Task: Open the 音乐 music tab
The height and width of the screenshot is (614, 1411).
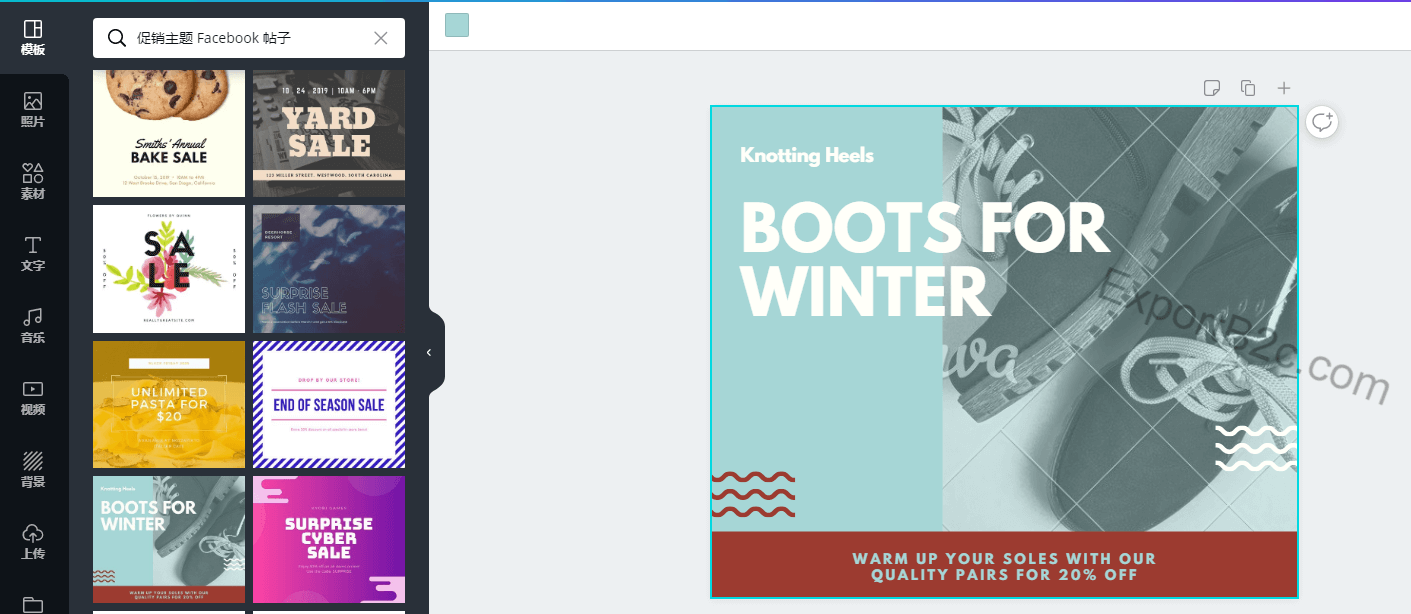Action: point(33,326)
